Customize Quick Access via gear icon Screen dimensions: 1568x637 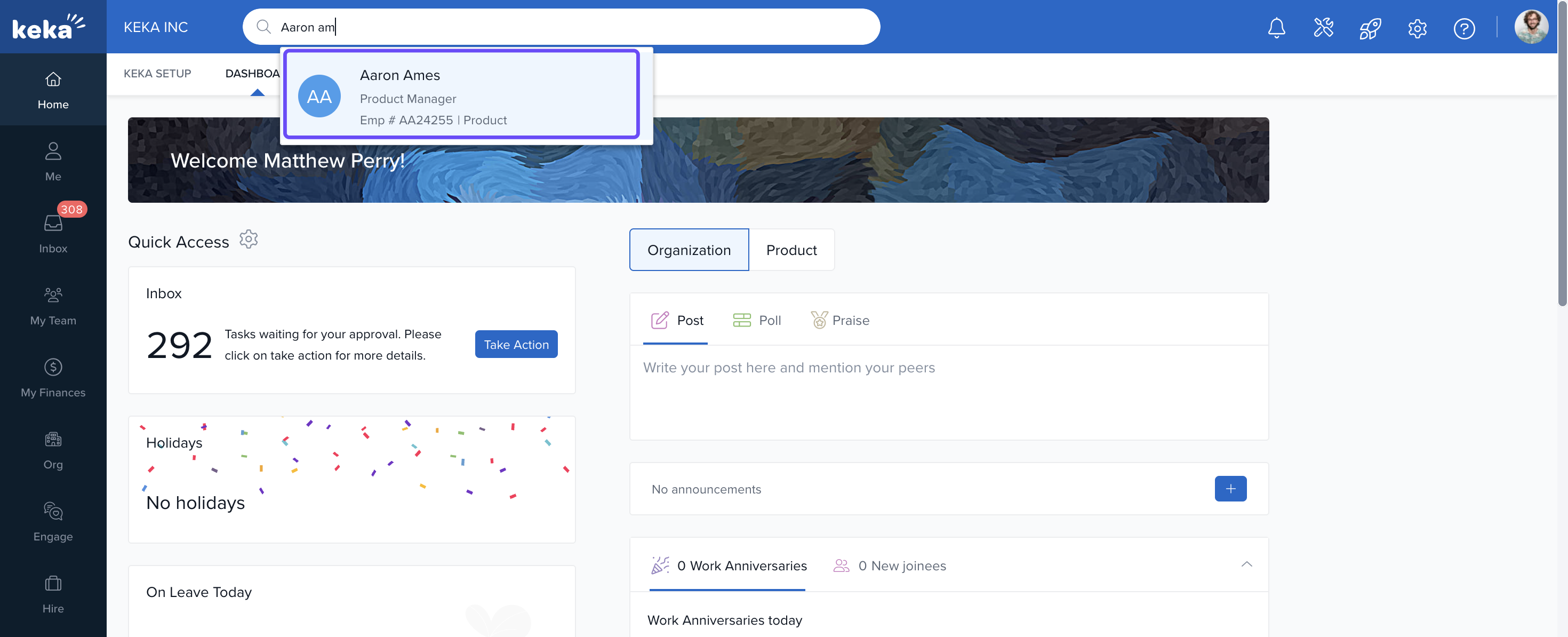(249, 240)
